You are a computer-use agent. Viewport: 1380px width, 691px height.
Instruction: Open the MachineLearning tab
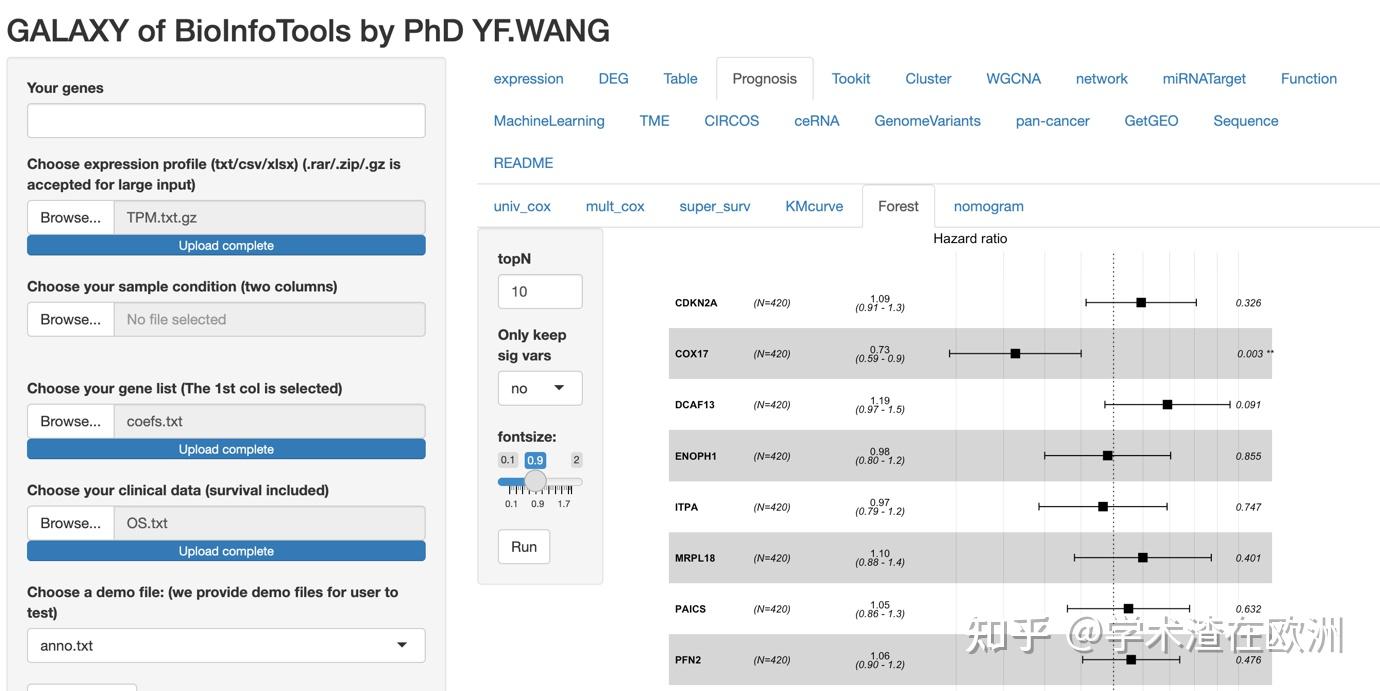coord(549,120)
